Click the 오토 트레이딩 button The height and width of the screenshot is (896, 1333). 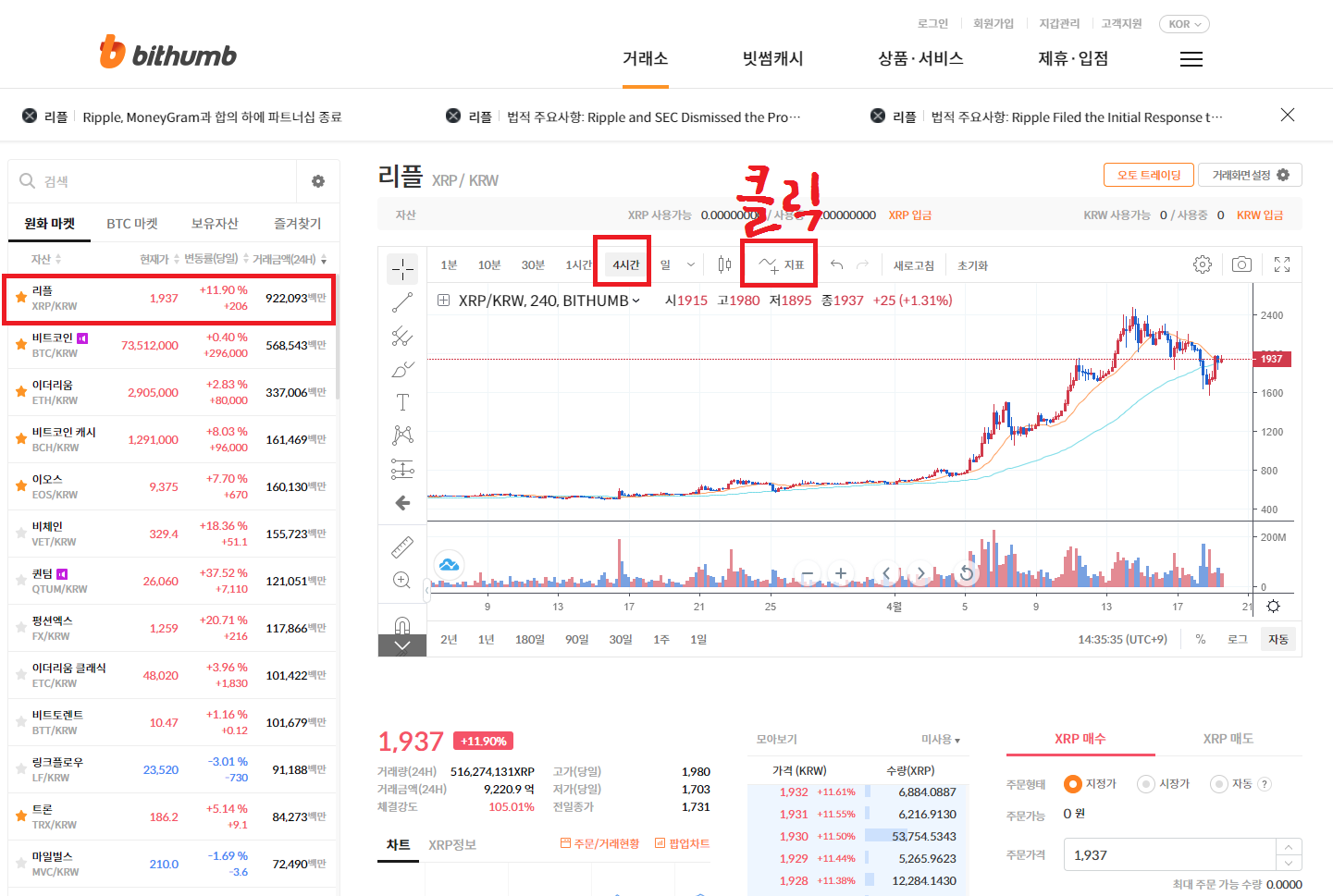pos(1148,175)
